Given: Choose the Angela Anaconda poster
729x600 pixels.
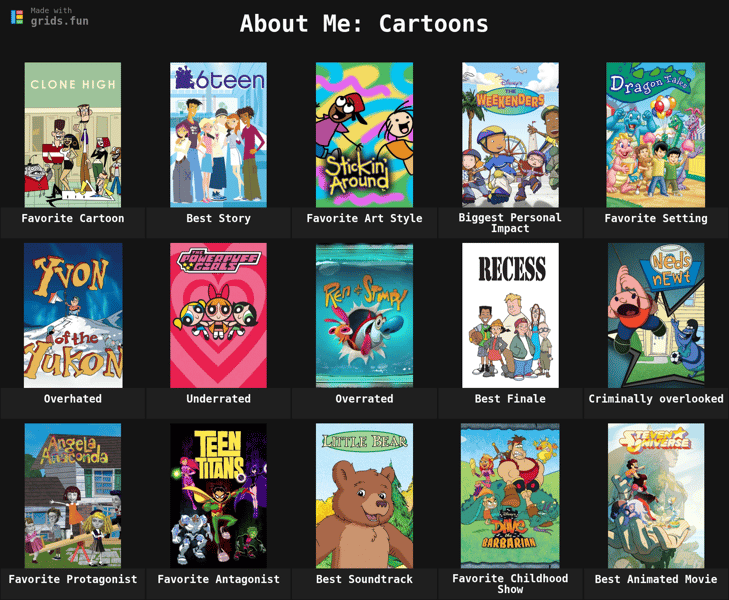Looking at the screenshot, I should pyautogui.click(x=73, y=495).
